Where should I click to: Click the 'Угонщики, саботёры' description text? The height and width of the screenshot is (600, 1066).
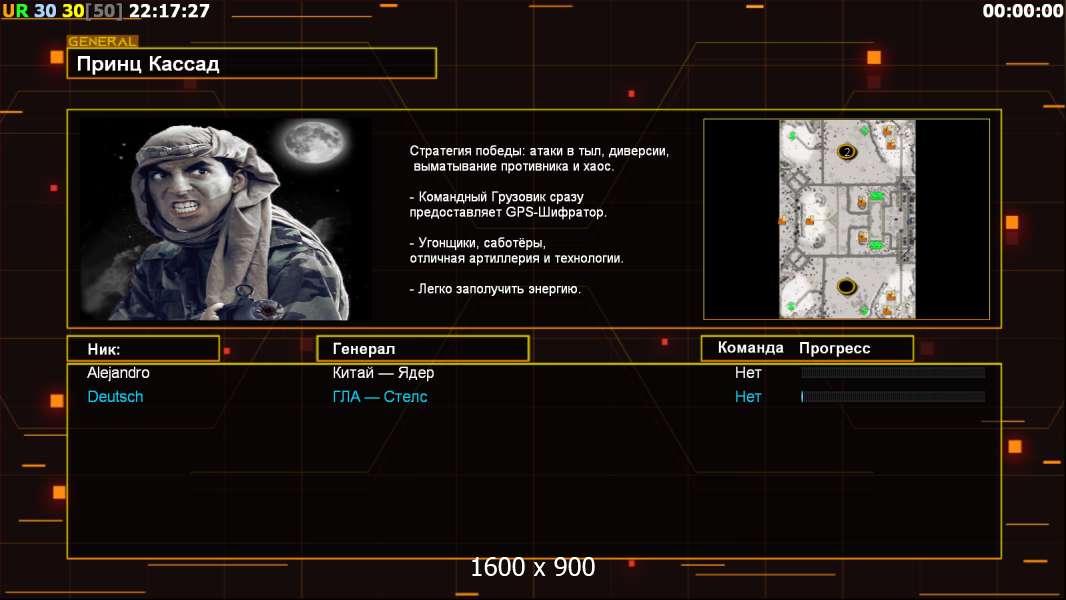pos(516,250)
